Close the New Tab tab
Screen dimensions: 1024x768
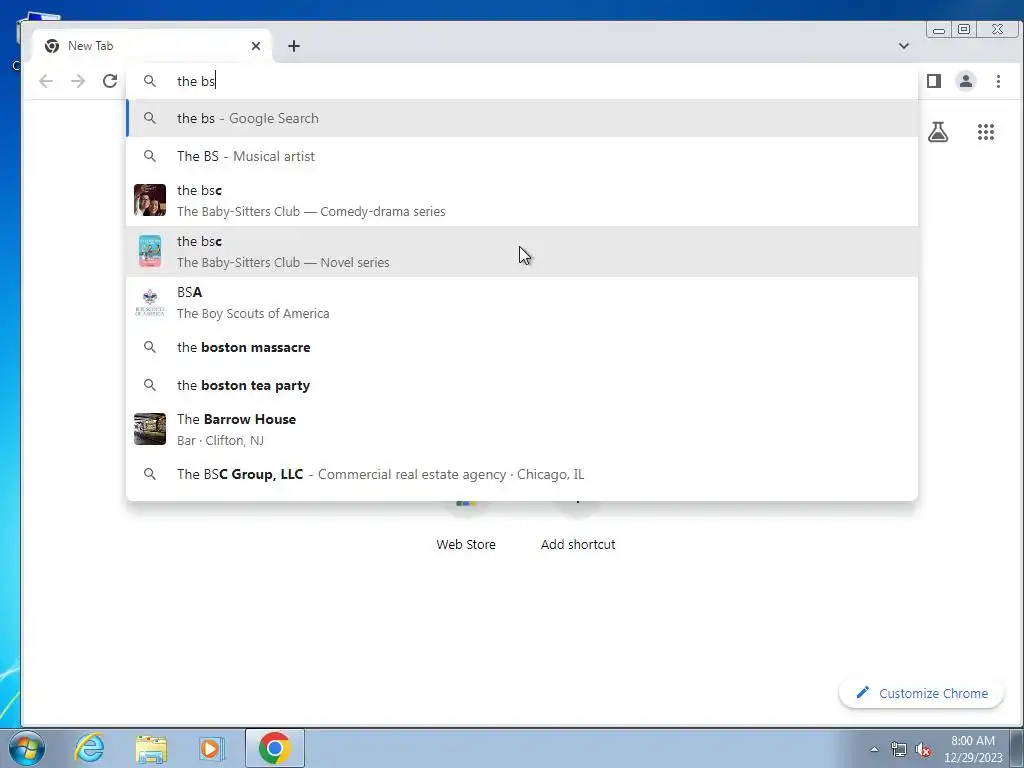pyautogui.click(x=256, y=46)
